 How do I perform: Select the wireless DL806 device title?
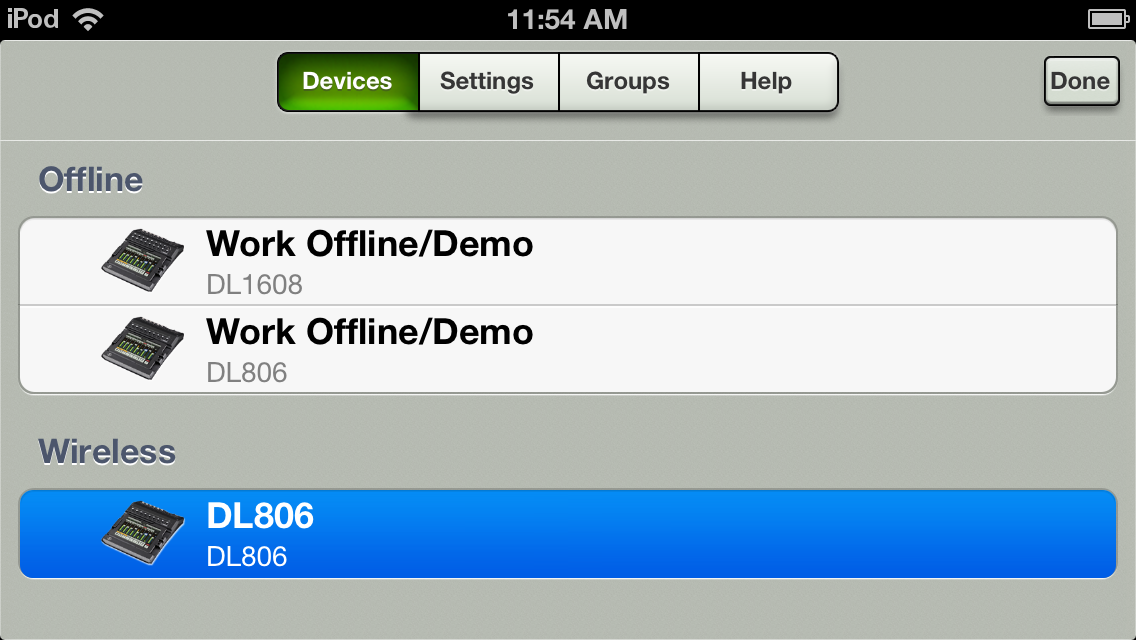(260, 516)
